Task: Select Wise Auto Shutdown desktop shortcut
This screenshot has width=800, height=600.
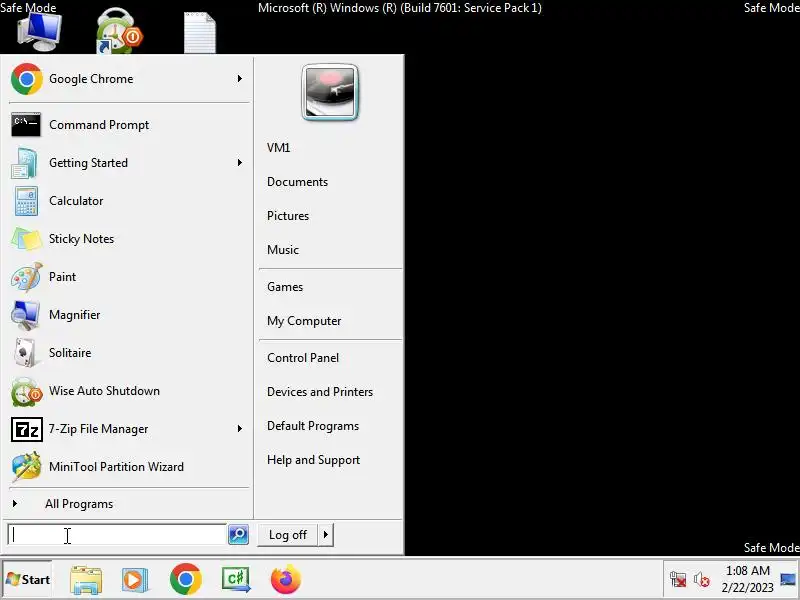Action: tap(119, 31)
